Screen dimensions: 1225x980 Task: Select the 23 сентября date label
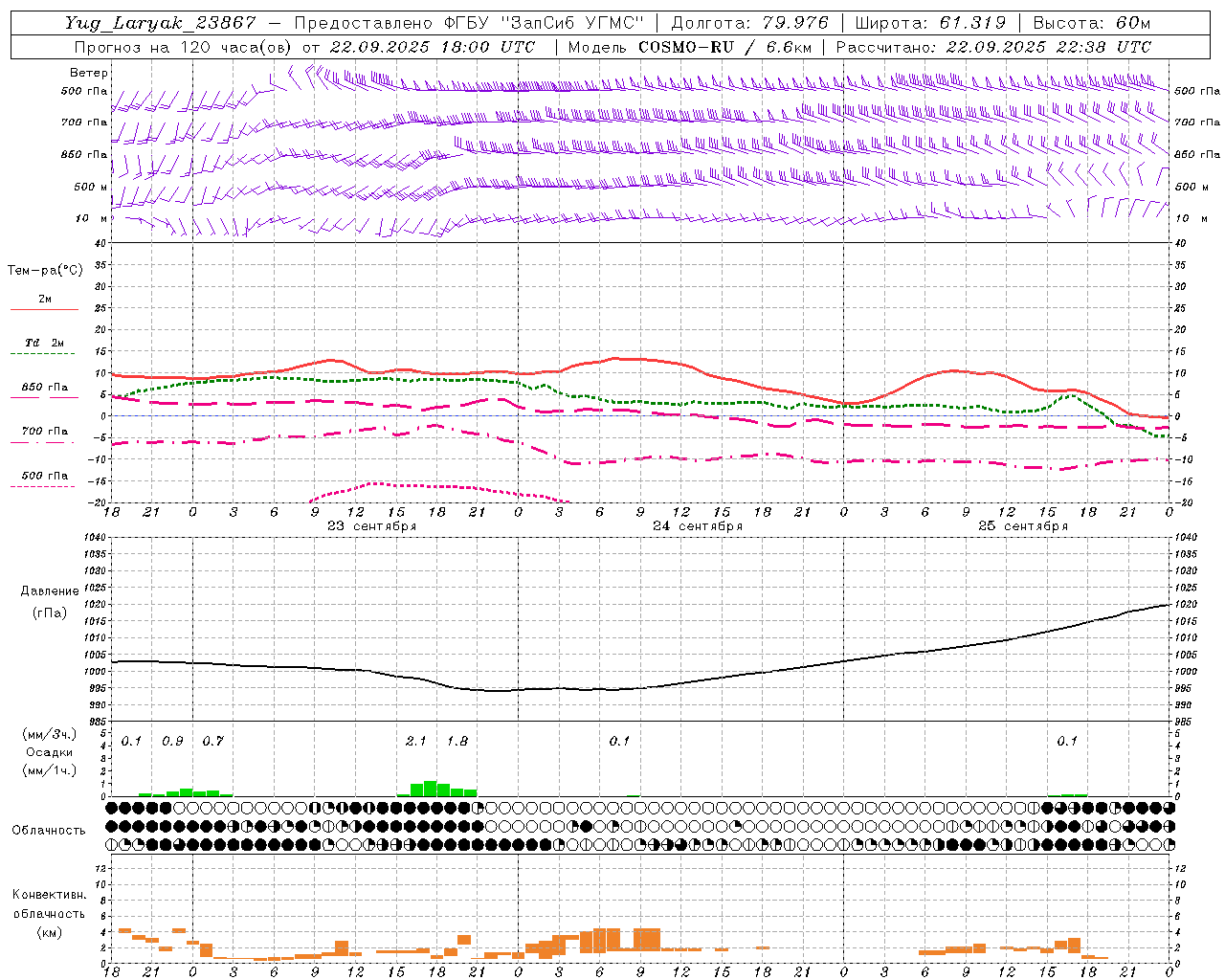[371, 526]
